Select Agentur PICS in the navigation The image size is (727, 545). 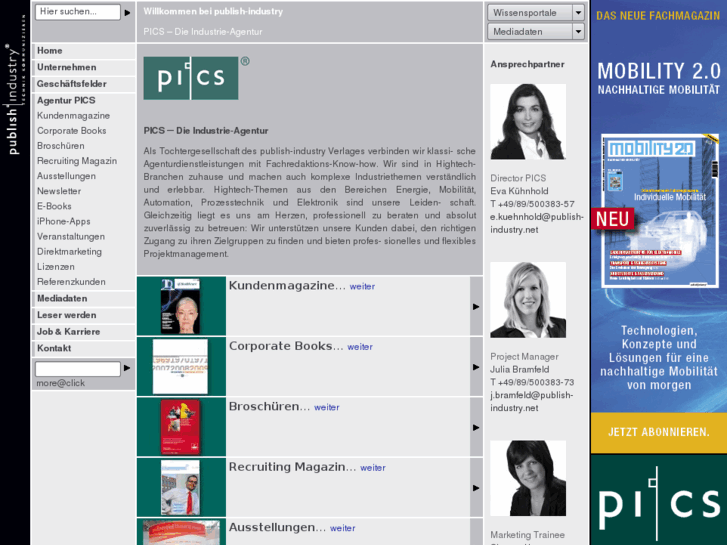(66, 101)
